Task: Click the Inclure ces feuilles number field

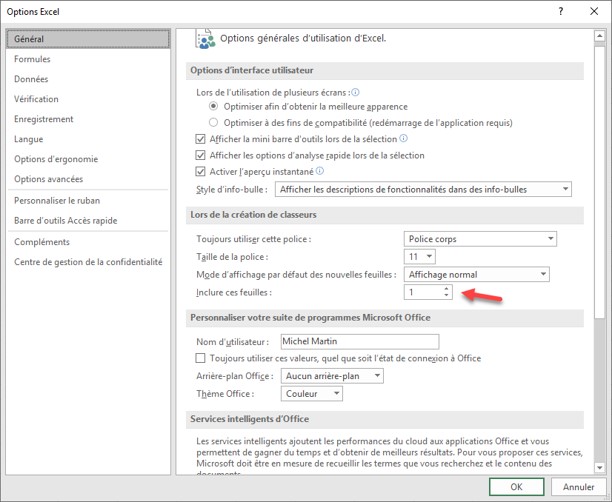Action: 423,292
